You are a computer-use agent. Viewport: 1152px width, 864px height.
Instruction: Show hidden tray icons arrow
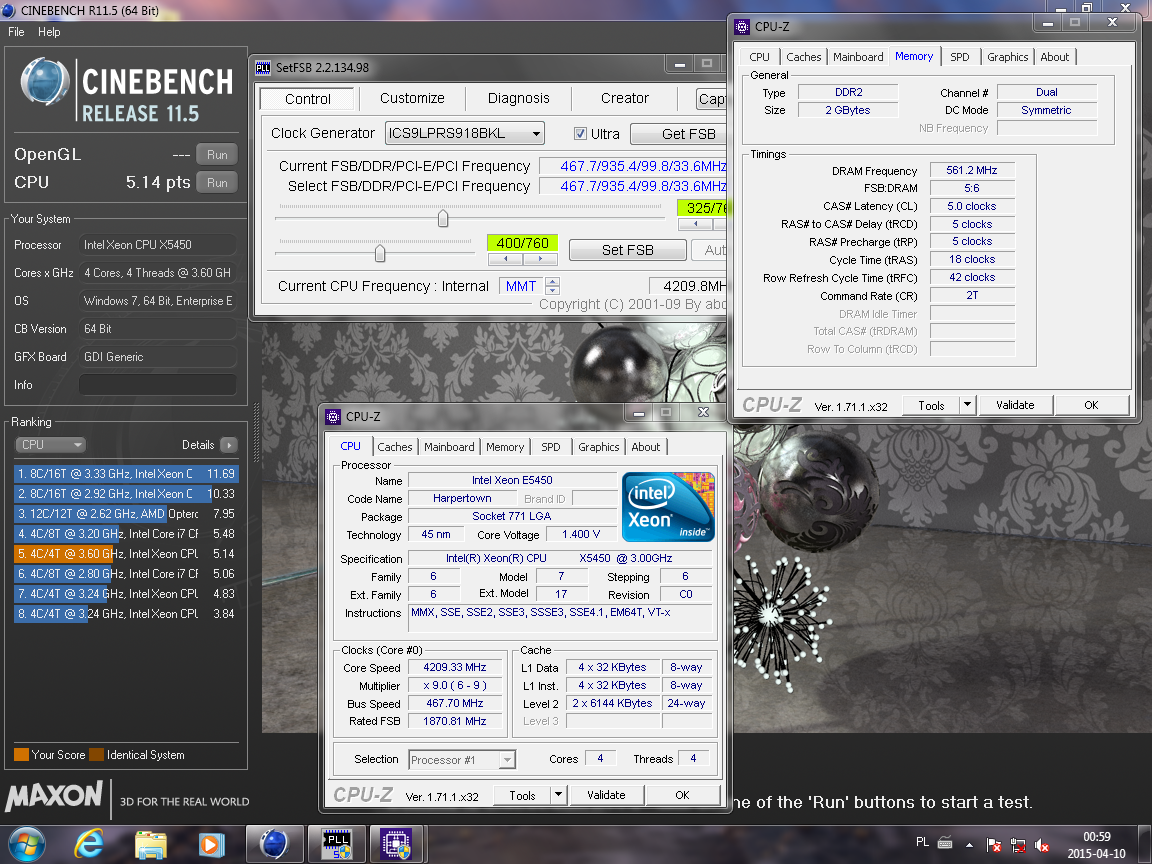pyautogui.click(x=970, y=845)
